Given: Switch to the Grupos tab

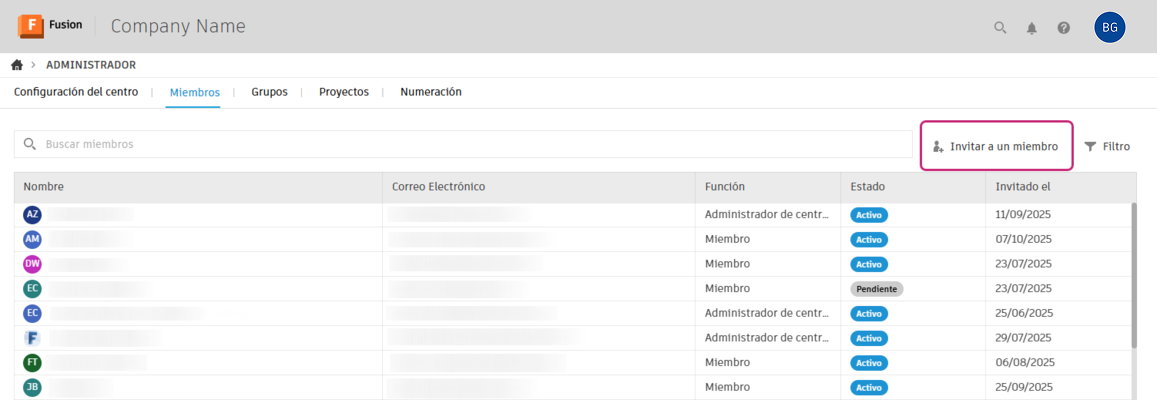Looking at the screenshot, I should (269, 92).
